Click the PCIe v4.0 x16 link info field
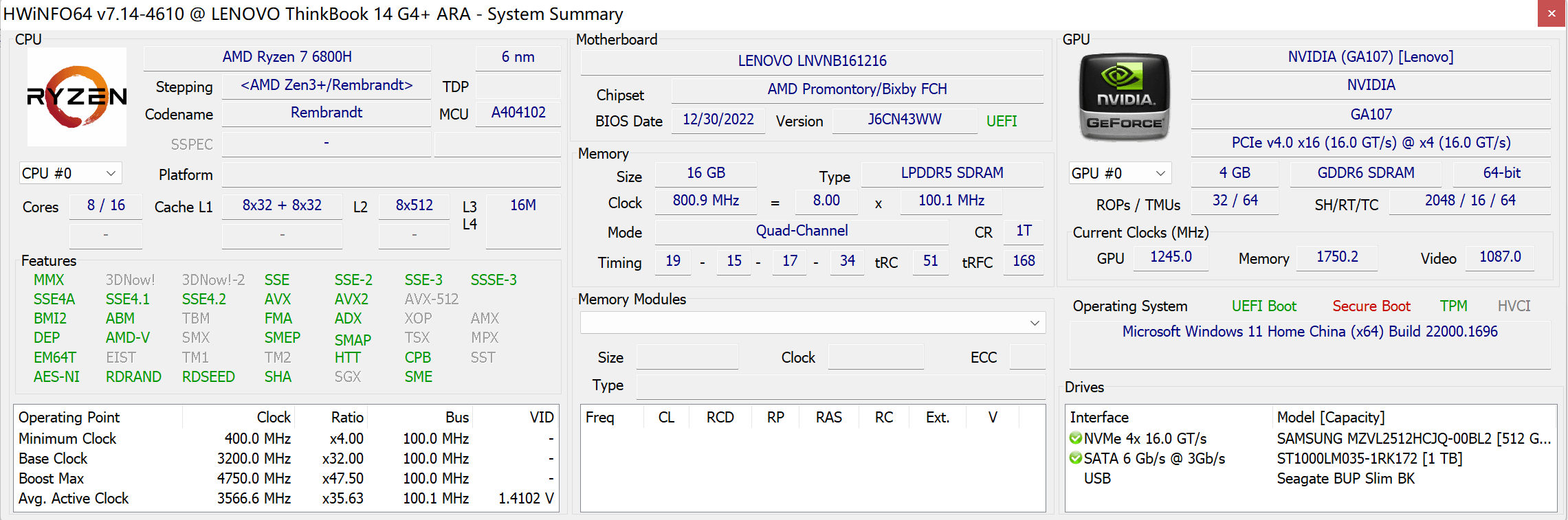Screen dimensions: 1568x520 1371,143
